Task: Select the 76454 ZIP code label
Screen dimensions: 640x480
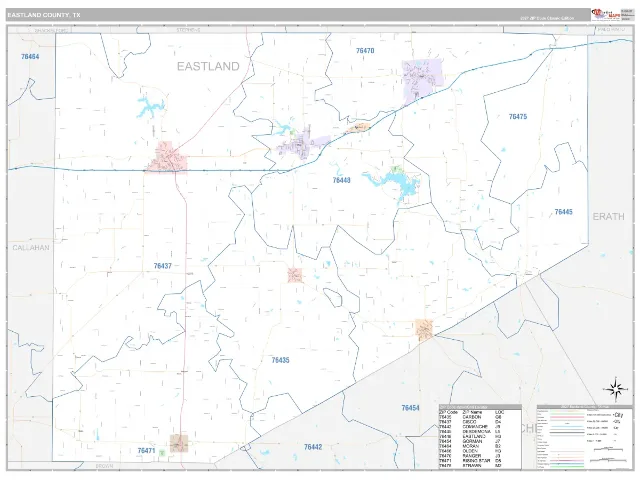Action: coord(410,408)
